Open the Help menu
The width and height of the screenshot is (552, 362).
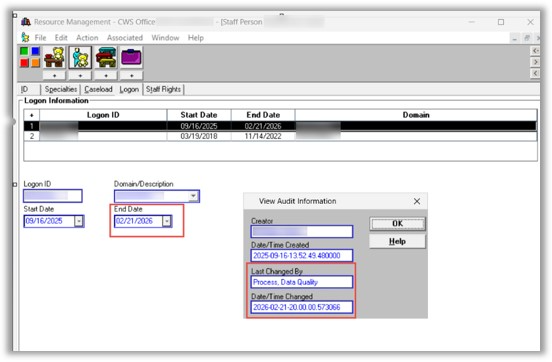coord(195,38)
